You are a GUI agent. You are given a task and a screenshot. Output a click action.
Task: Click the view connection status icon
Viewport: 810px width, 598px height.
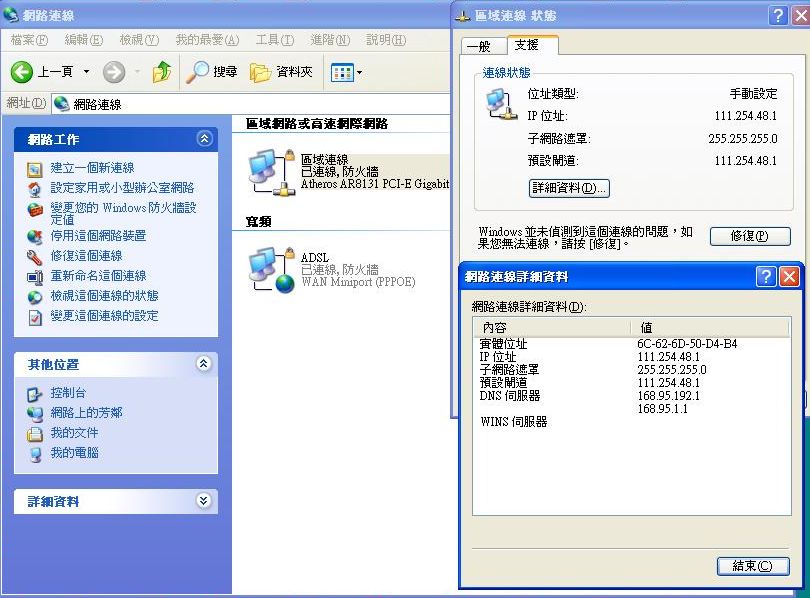(35, 297)
